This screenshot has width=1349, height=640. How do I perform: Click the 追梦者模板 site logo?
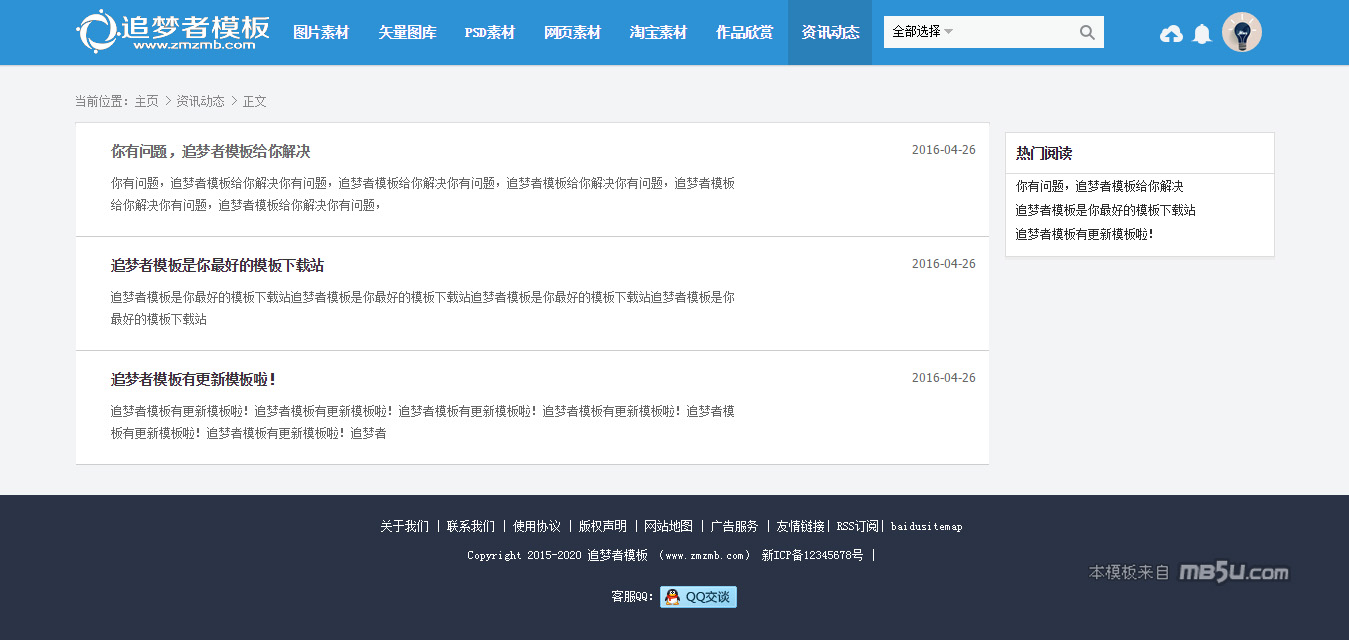173,32
